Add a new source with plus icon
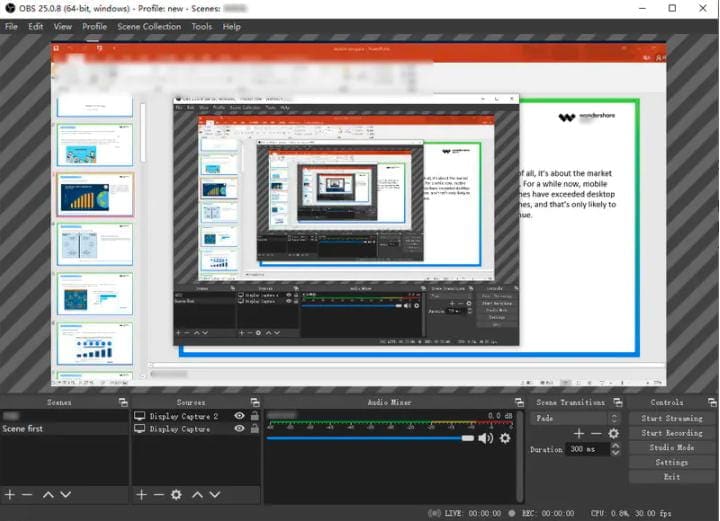 point(141,494)
